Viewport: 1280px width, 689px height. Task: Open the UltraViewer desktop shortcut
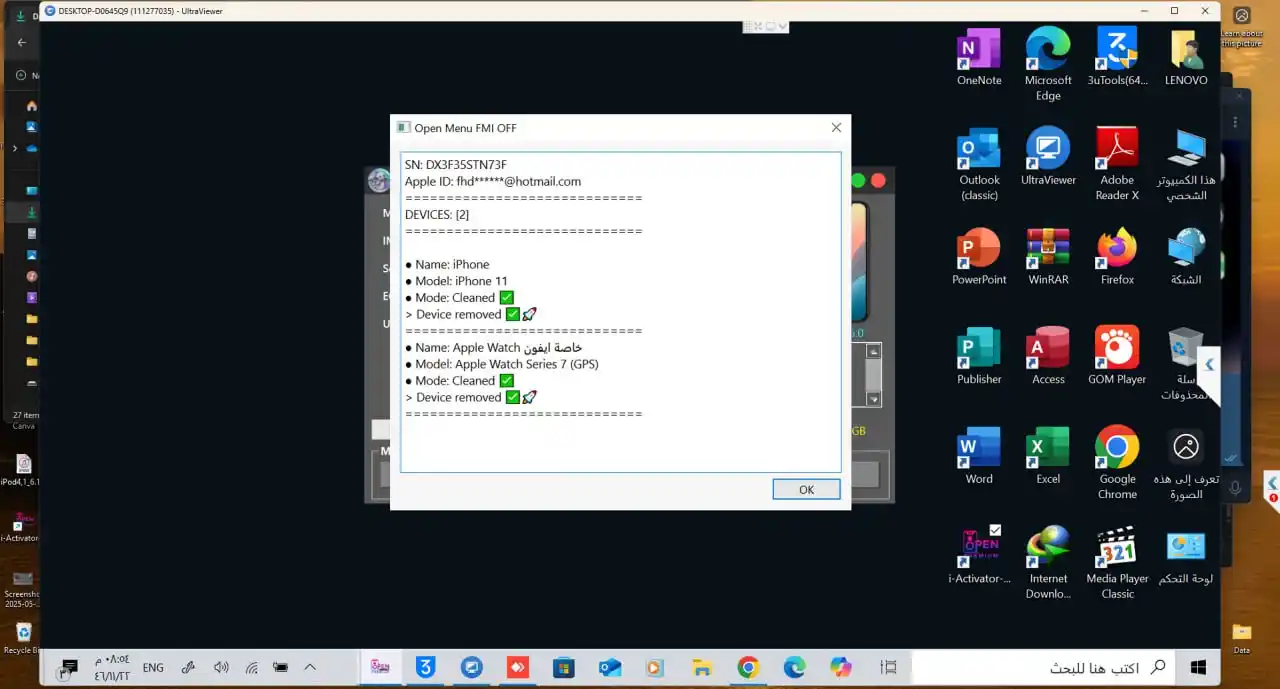click(x=1048, y=157)
